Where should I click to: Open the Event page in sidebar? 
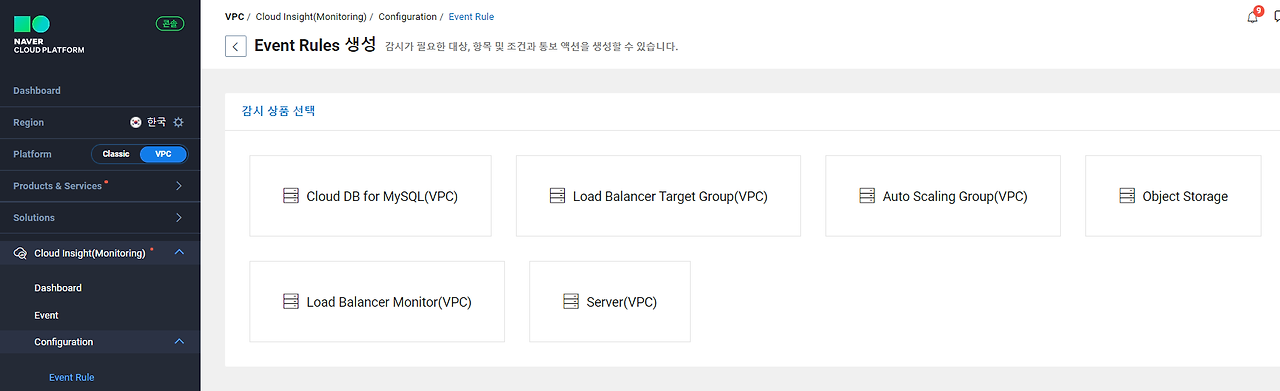click(46, 315)
